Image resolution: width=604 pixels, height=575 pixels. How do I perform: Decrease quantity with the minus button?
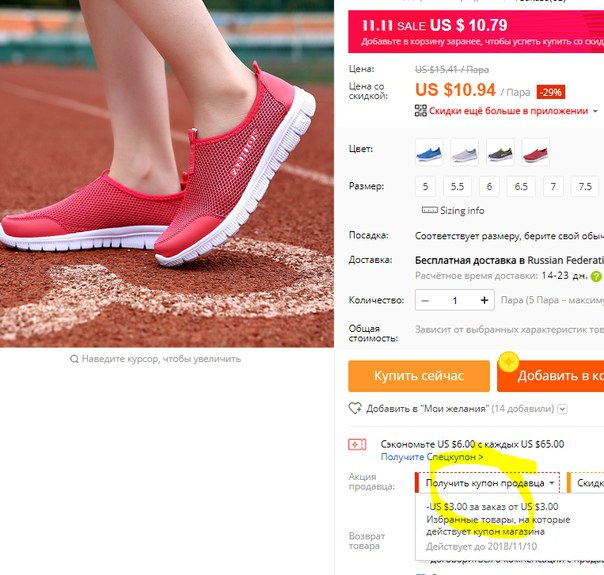pyautogui.click(x=425, y=300)
